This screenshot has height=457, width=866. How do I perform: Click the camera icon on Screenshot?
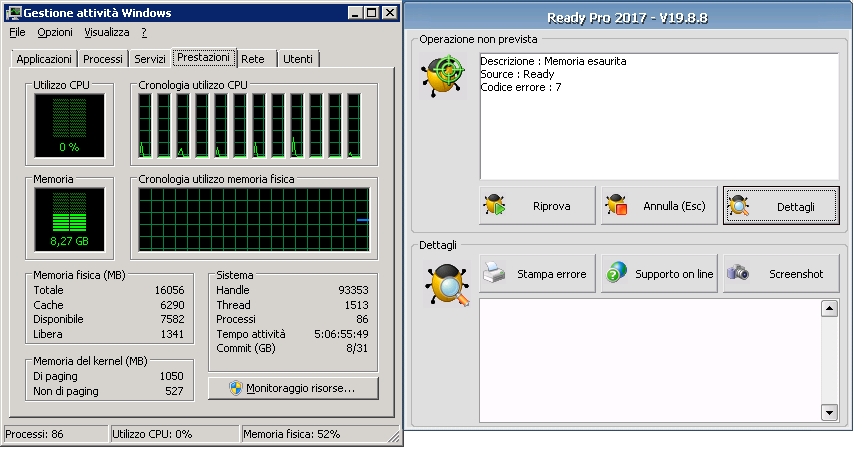click(738, 272)
